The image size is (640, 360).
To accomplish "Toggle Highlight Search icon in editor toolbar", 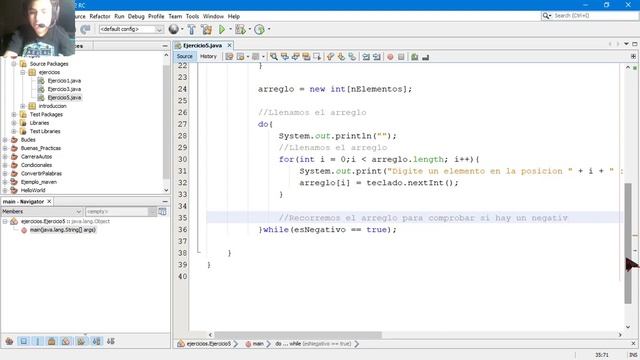I will point(306,57).
